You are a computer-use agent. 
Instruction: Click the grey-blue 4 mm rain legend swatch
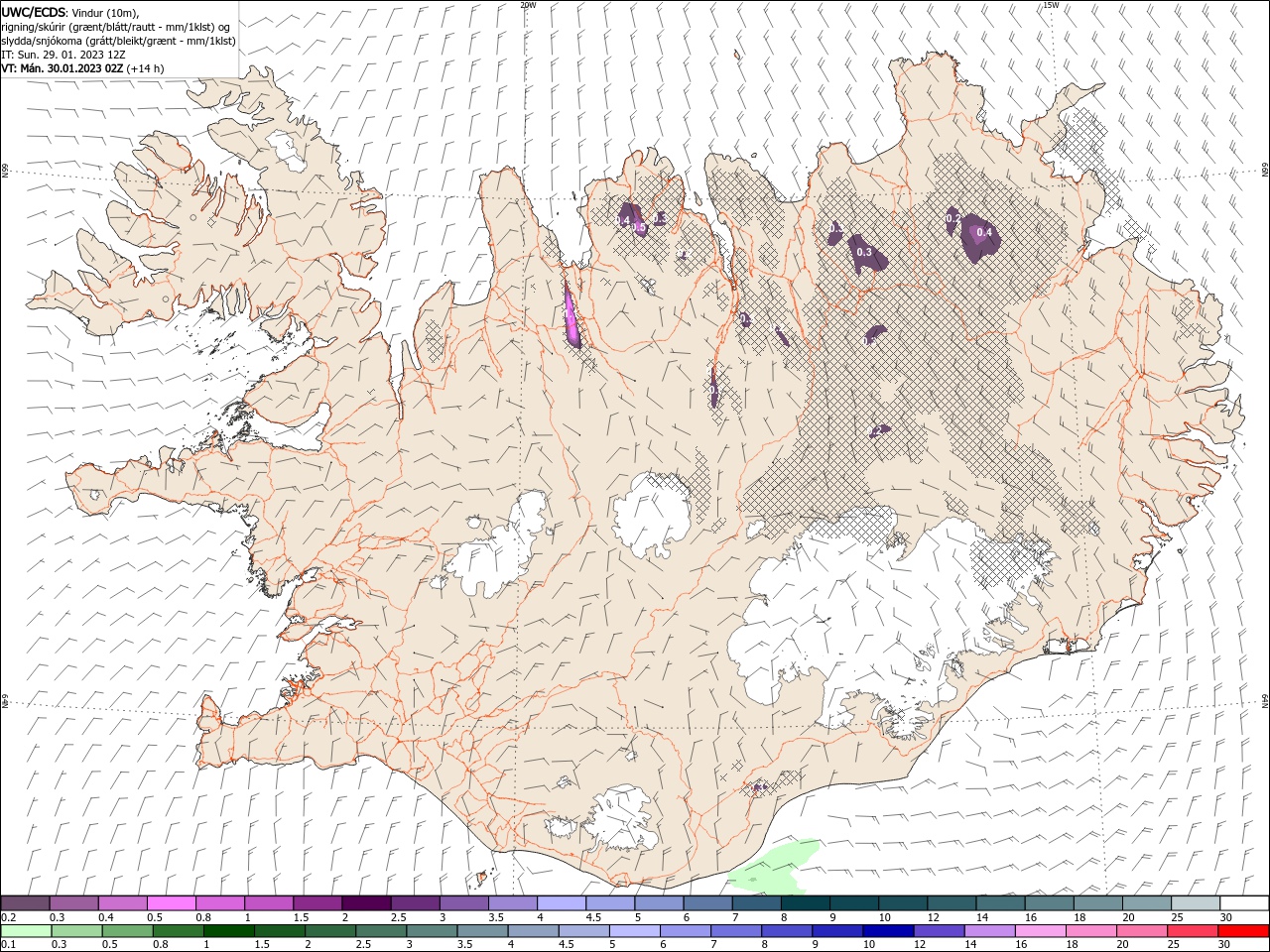tap(533, 931)
